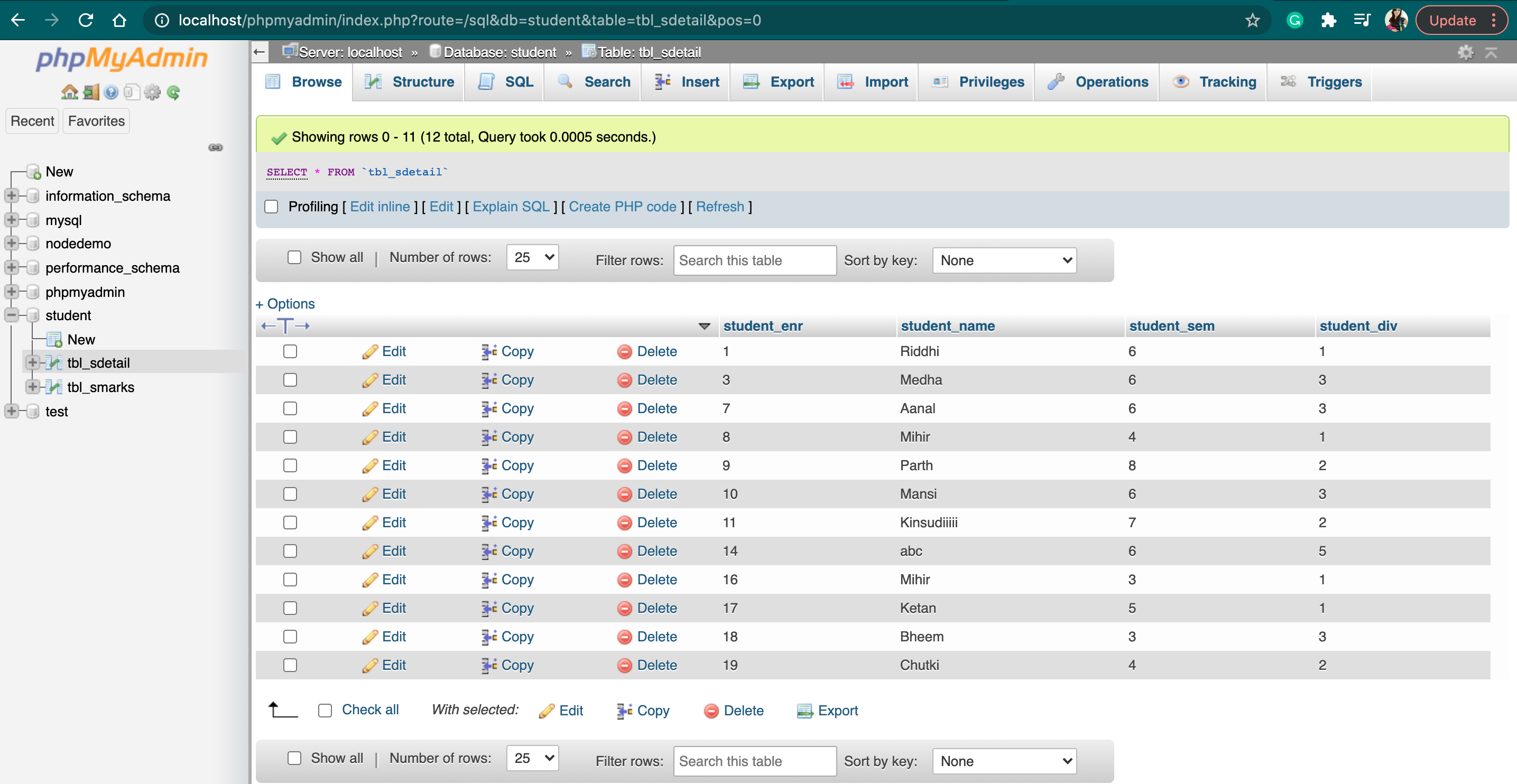Expand the information_schema database node

tap(11, 195)
